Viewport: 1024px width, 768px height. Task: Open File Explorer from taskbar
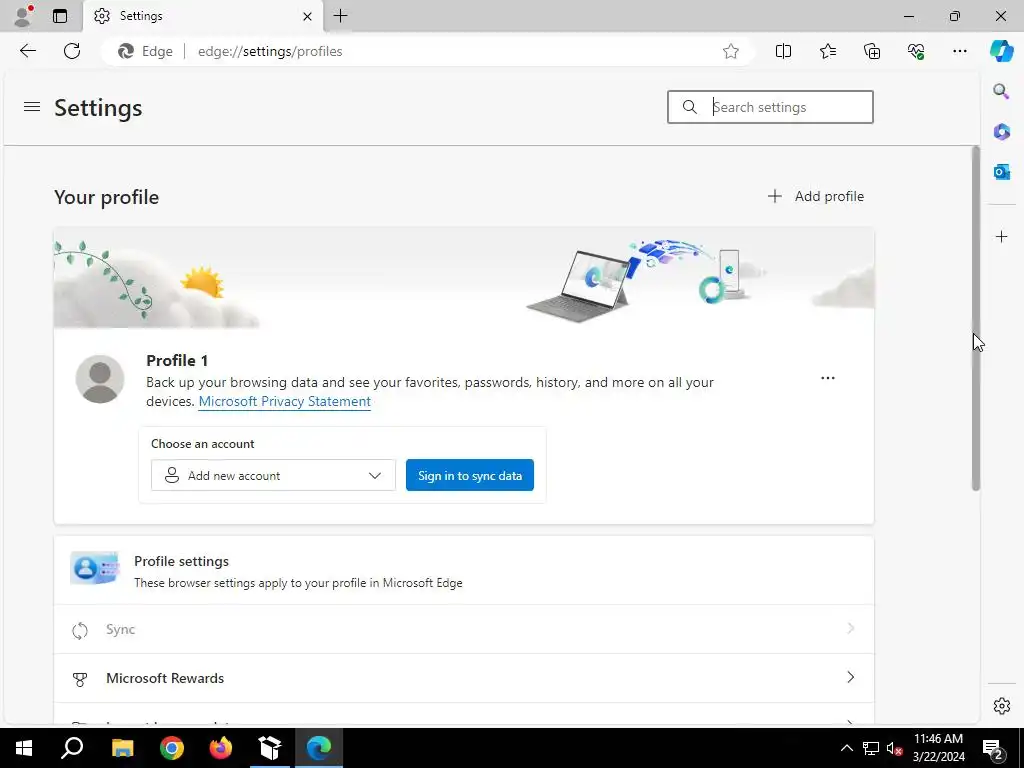122,748
